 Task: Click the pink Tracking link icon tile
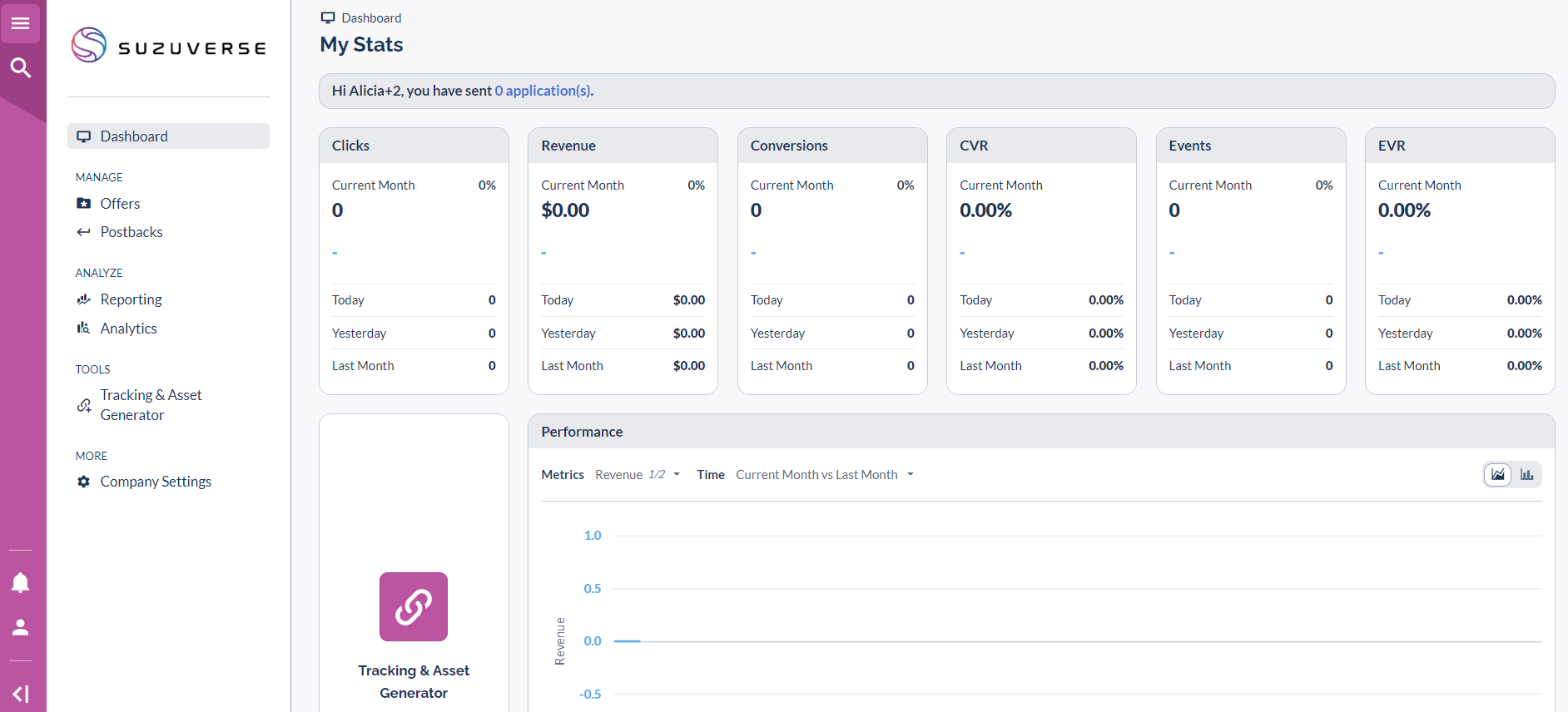click(x=414, y=606)
